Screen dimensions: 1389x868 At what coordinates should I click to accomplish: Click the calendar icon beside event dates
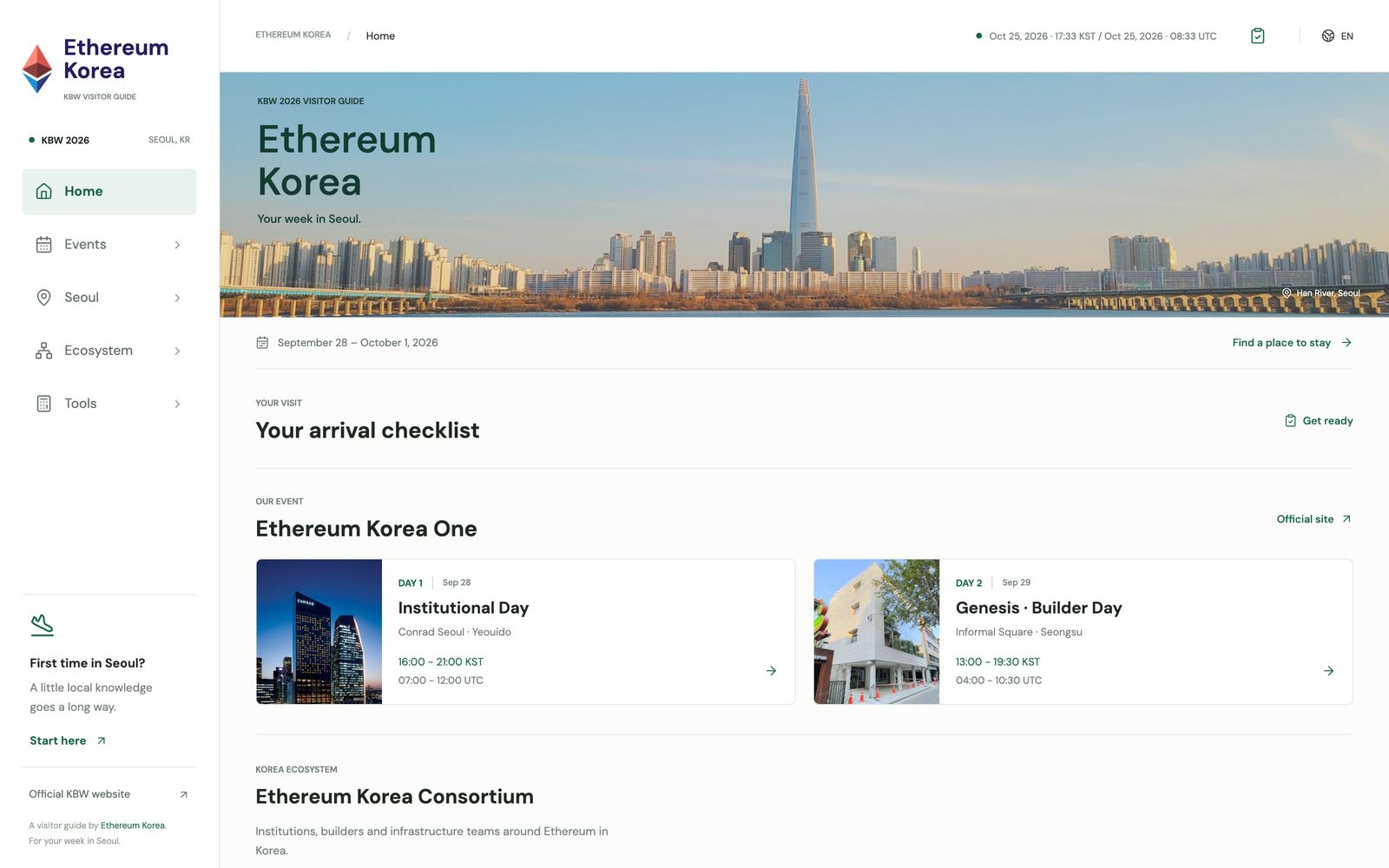pos(262,343)
